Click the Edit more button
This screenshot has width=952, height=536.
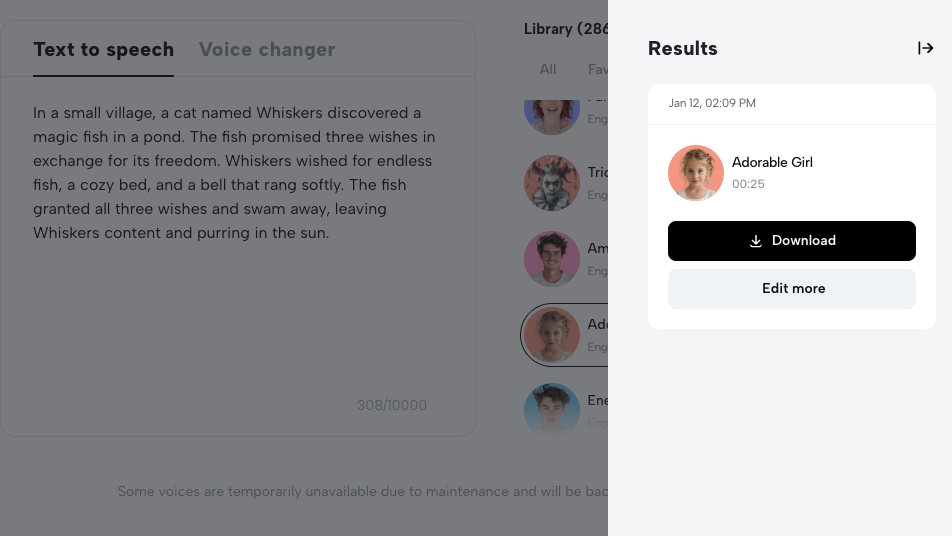(791, 289)
